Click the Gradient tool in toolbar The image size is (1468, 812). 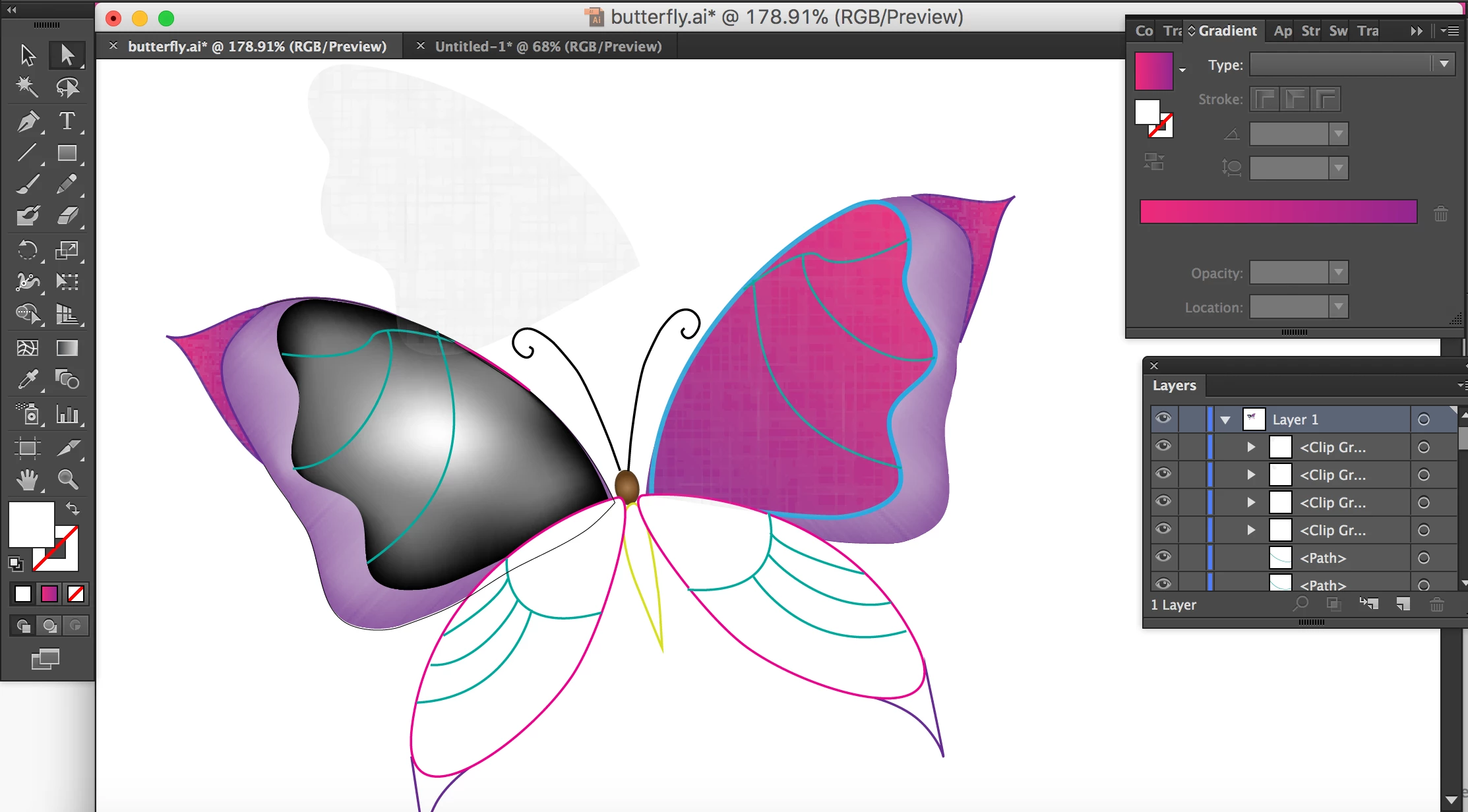pyautogui.click(x=67, y=348)
